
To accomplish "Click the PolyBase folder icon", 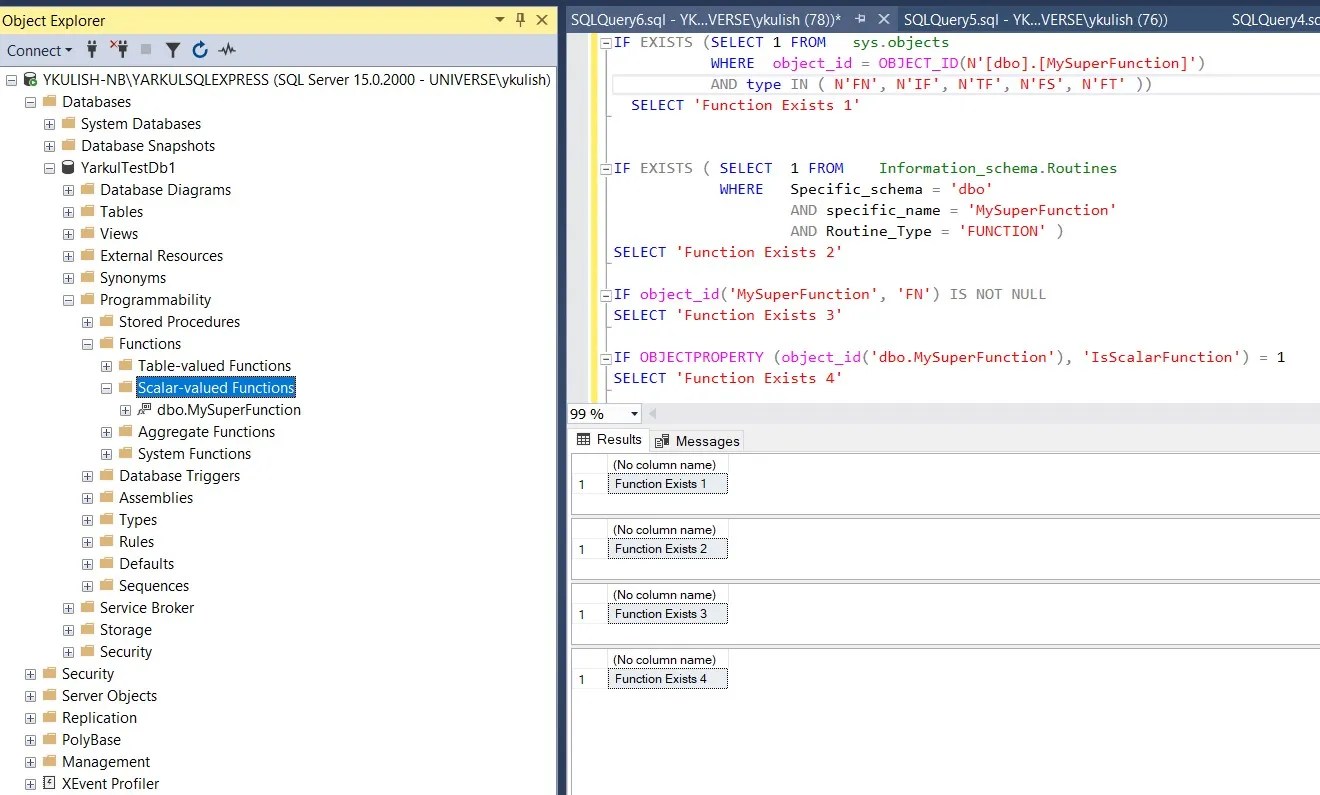I will pyautogui.click(x=49, y=740).
